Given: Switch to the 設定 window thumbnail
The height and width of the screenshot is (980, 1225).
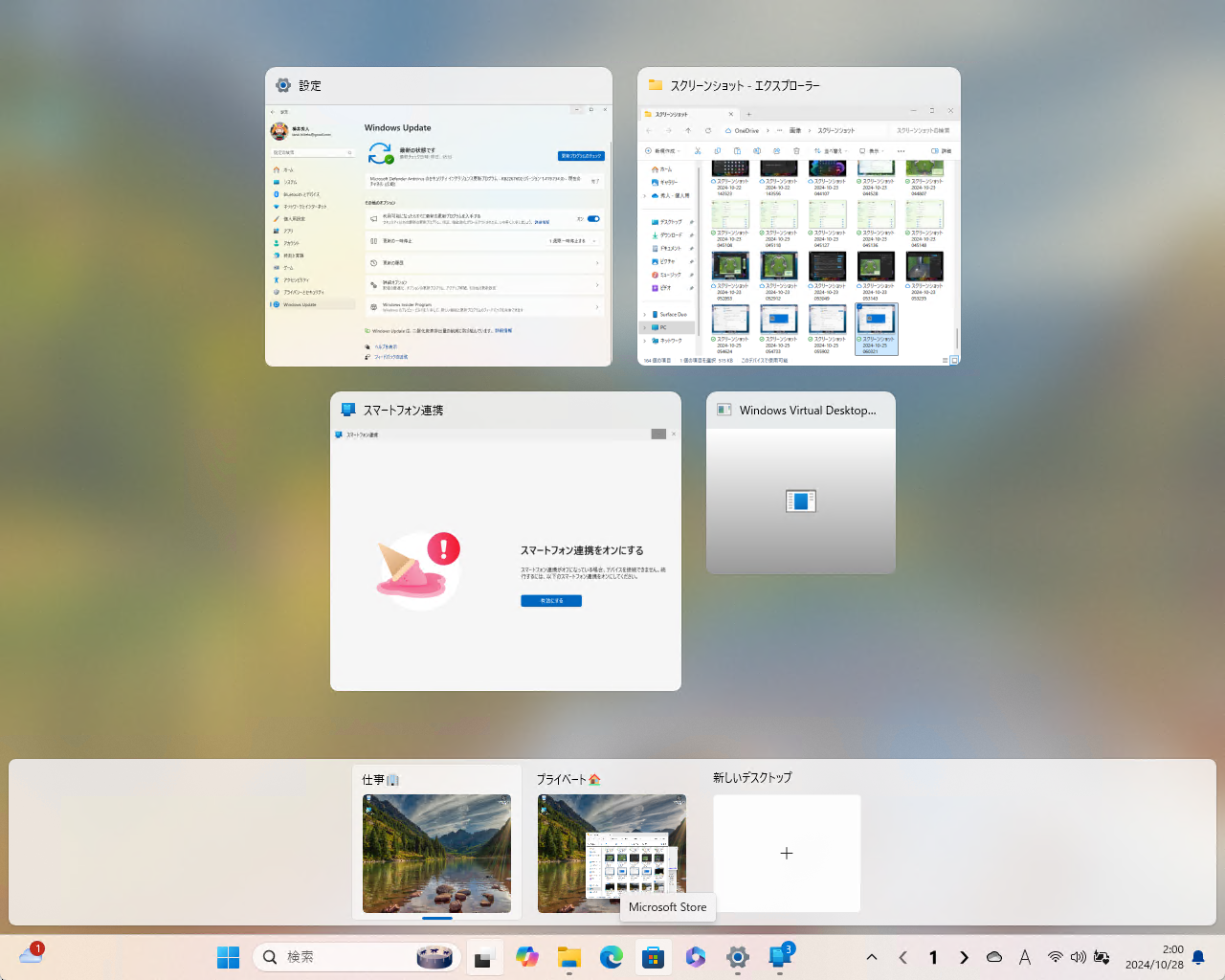Looking at the screenshot, I should coord(438,216).
